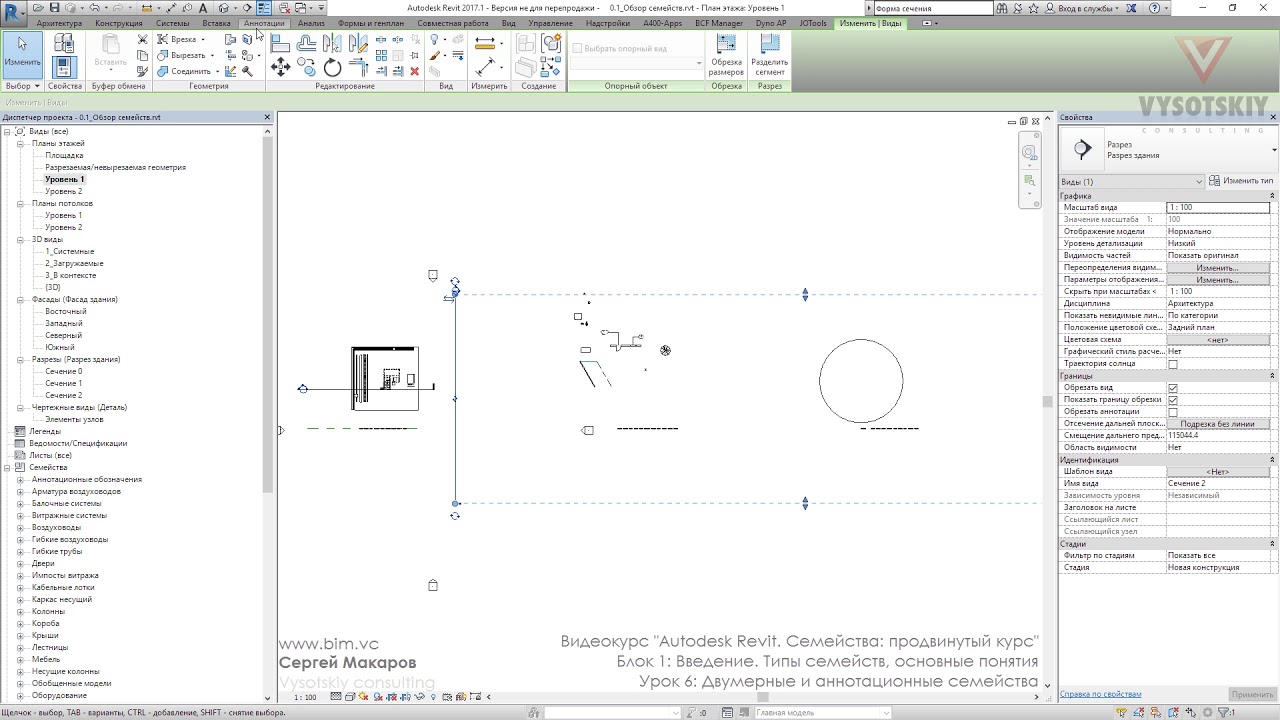Click Изменить... for Переопределения видимости

coord(1217,268)
